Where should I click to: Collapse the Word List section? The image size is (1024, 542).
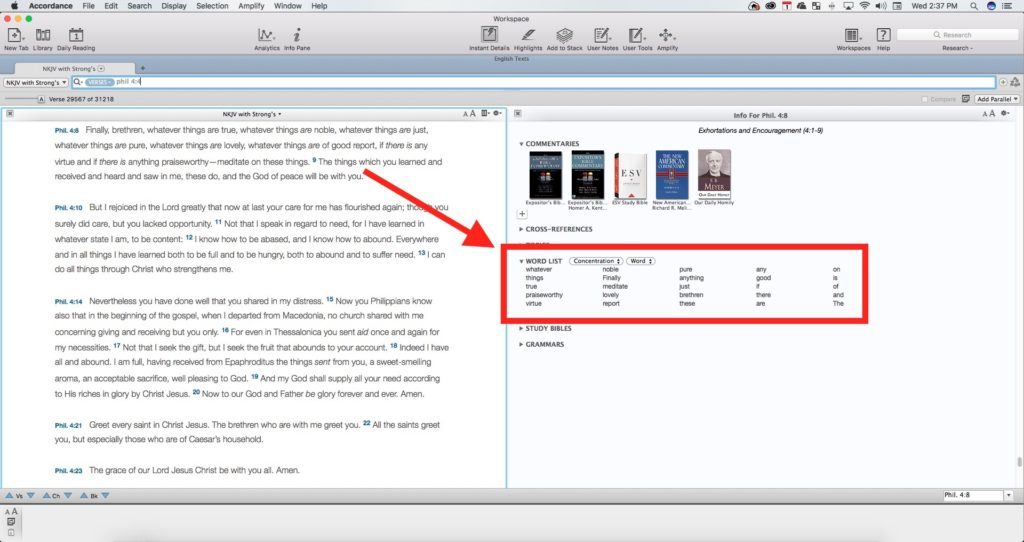coord(521,261)
